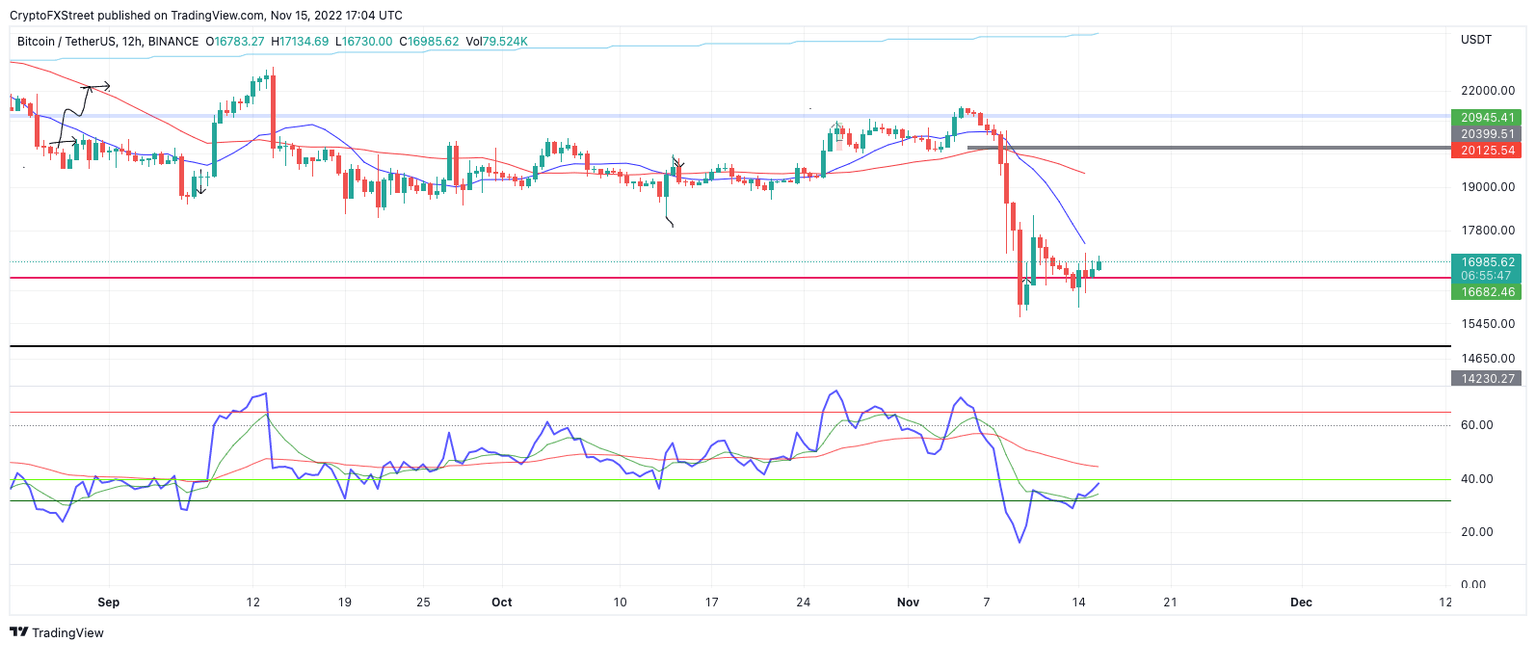Click the TradingView logo icon
1536x649 pixels.
(x=17, y=633)
